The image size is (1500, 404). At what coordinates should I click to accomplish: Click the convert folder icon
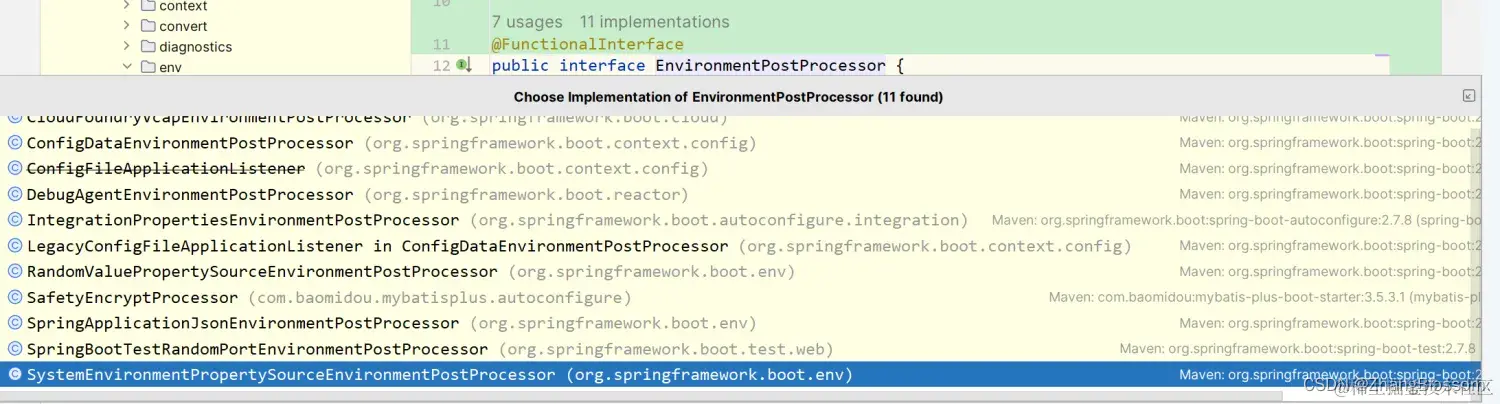pyautogui.click(x=148, y=26)
